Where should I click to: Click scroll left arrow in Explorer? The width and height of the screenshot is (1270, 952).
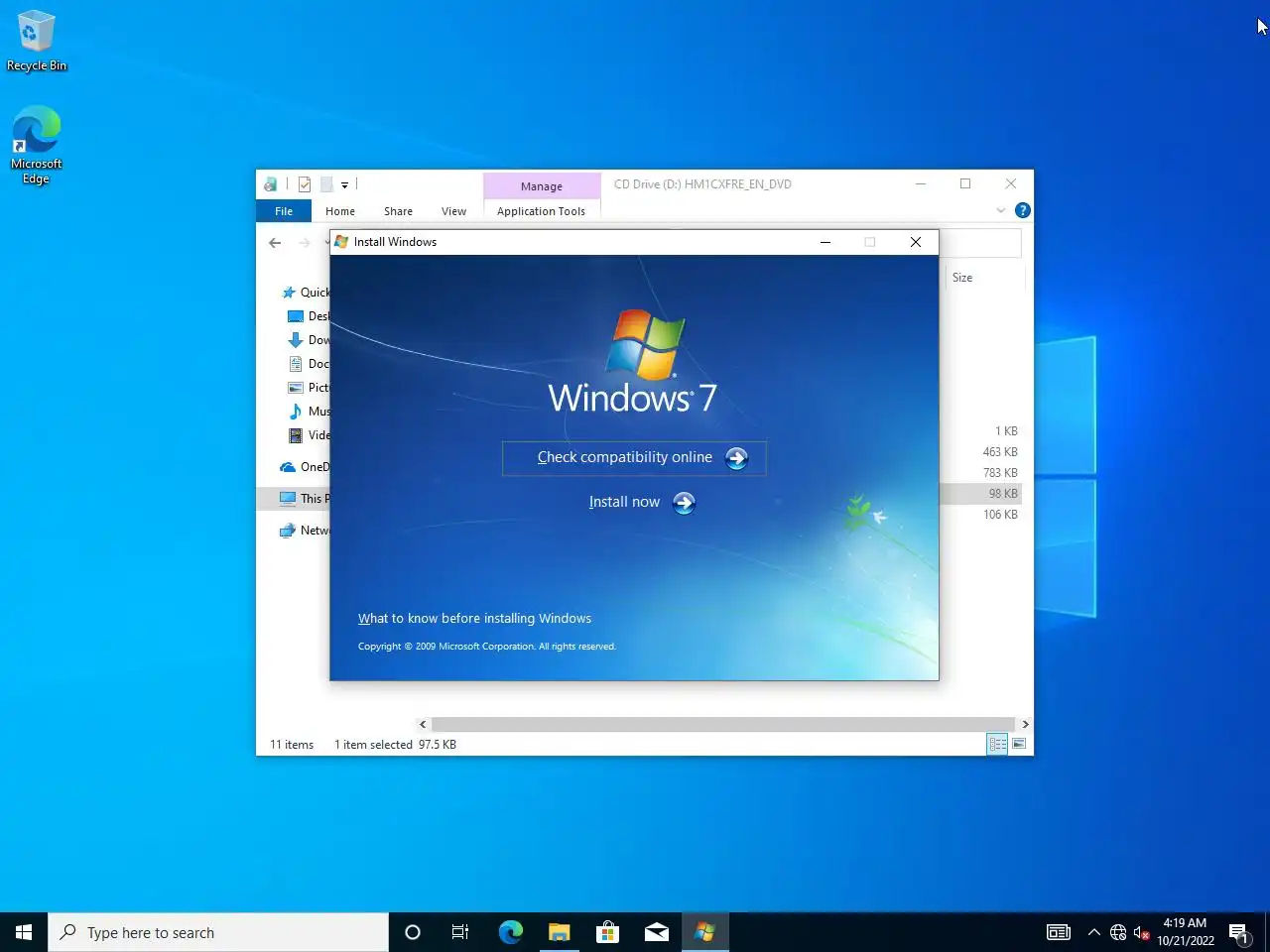click(x=423, y=725)
